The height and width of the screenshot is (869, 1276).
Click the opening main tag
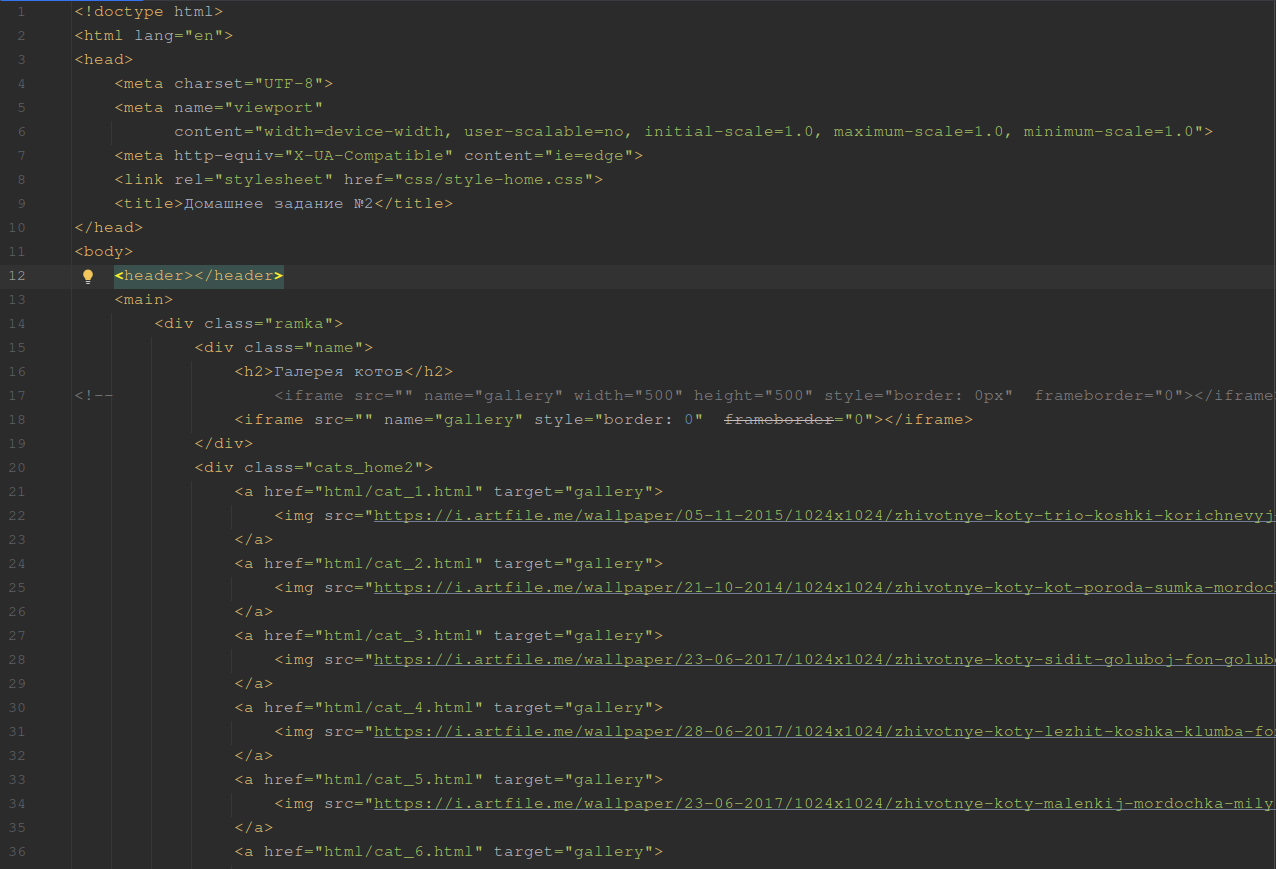click(143, 300)
